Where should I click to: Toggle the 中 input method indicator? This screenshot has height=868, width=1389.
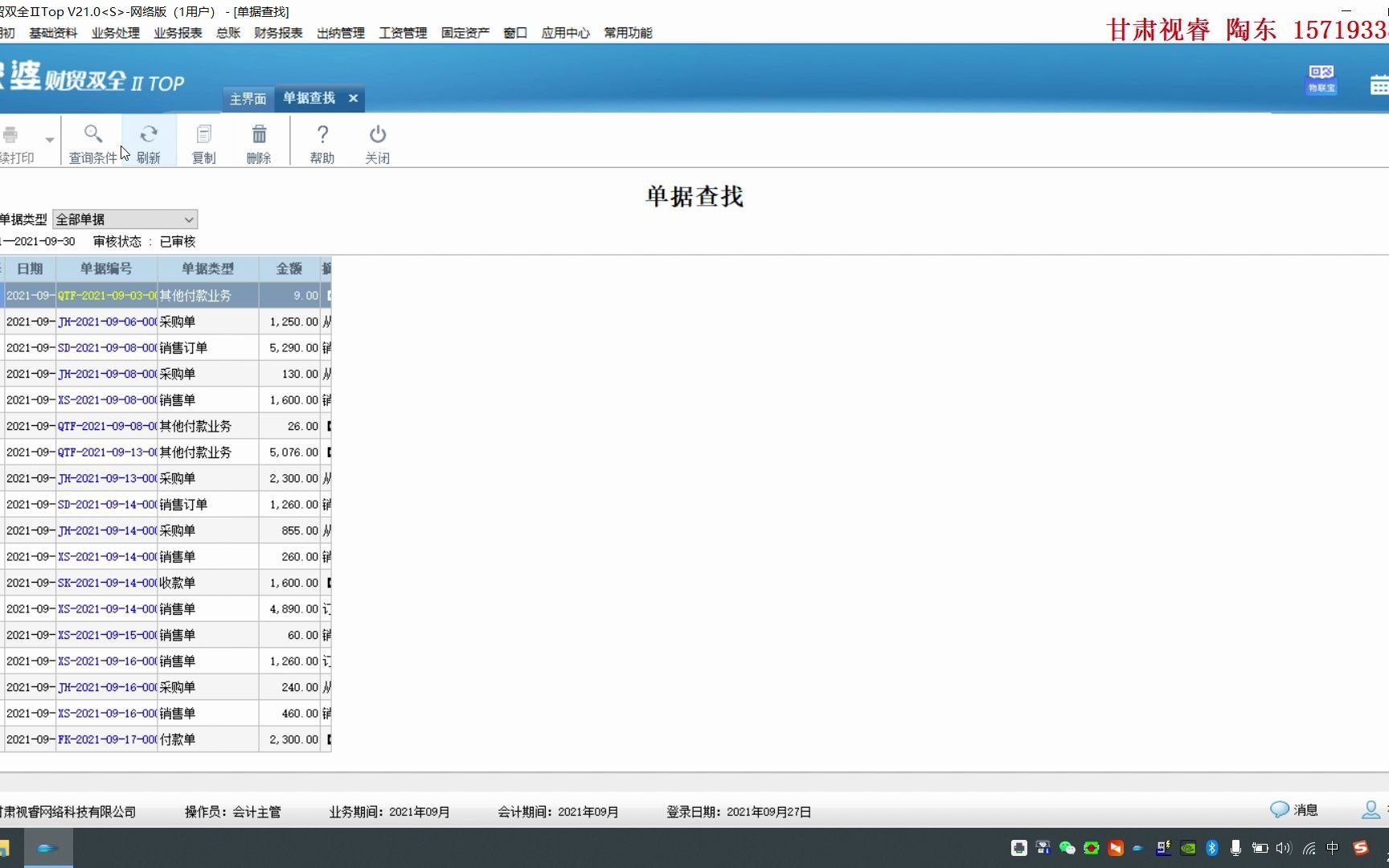click(x=1333, y=848)
